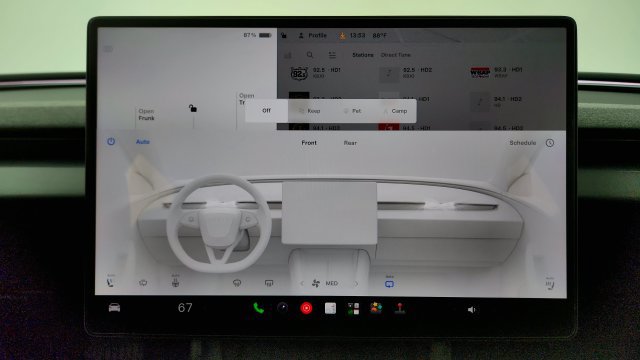Tap the blue Auto-labeled air icon
The width and height of the screenshot is (640, 360).
pyautogui.click(x=389, y=282)
